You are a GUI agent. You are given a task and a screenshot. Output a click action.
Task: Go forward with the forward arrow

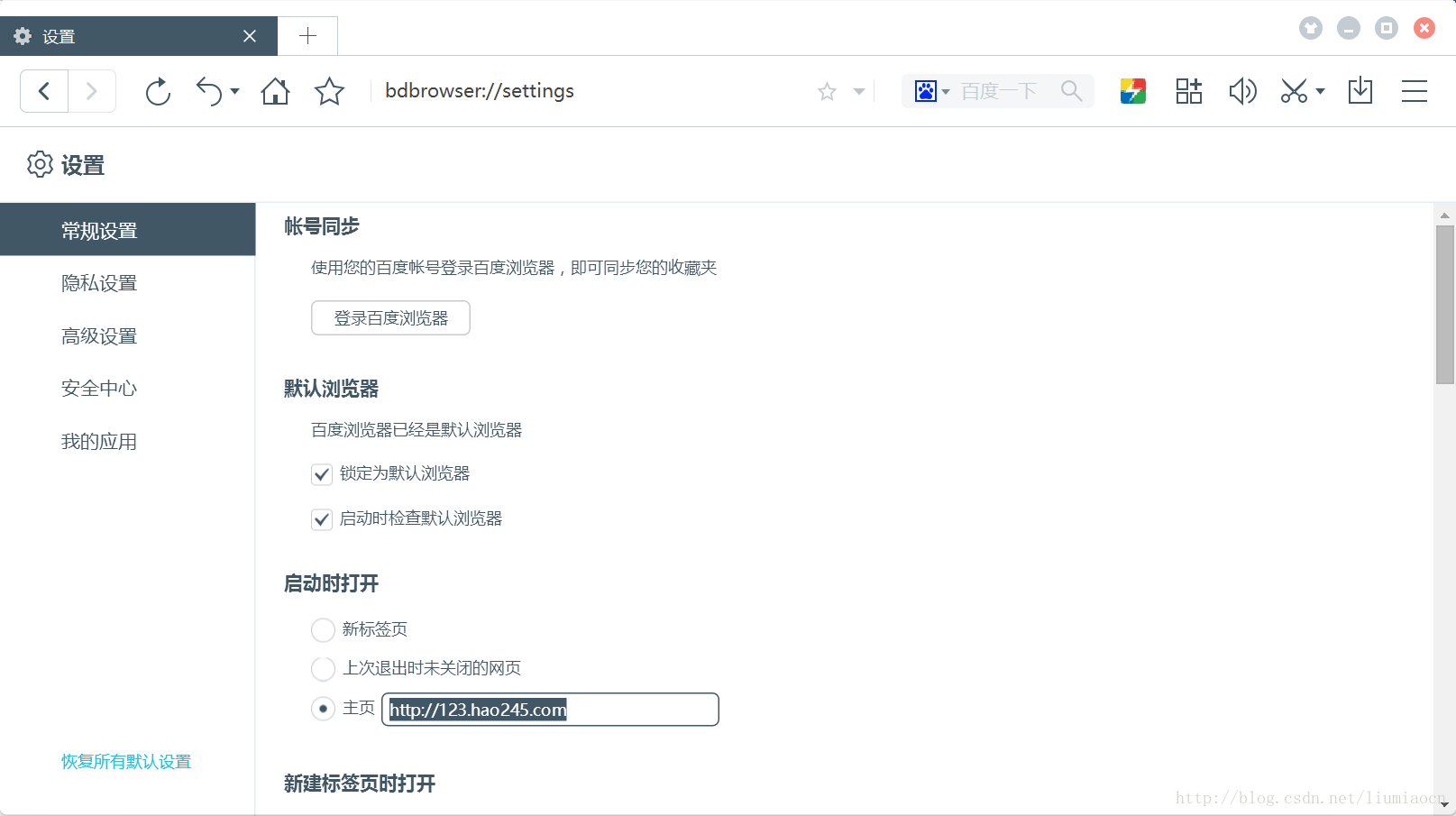(x=92, y=91)
